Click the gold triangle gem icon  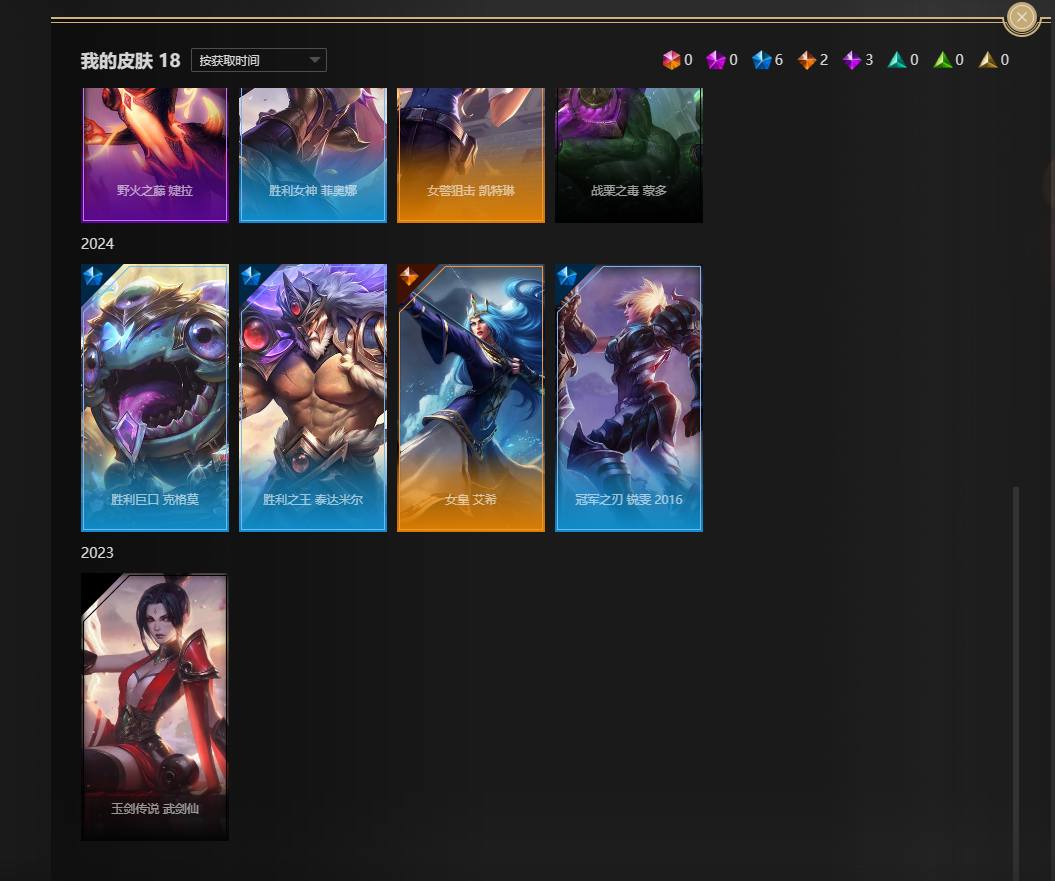pos(988,60)
